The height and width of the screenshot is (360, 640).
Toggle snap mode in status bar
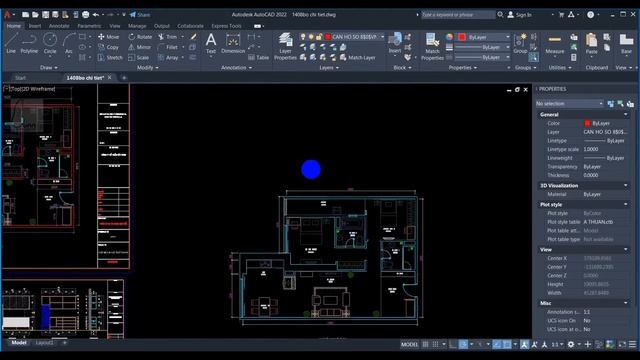tap(436, 344)
